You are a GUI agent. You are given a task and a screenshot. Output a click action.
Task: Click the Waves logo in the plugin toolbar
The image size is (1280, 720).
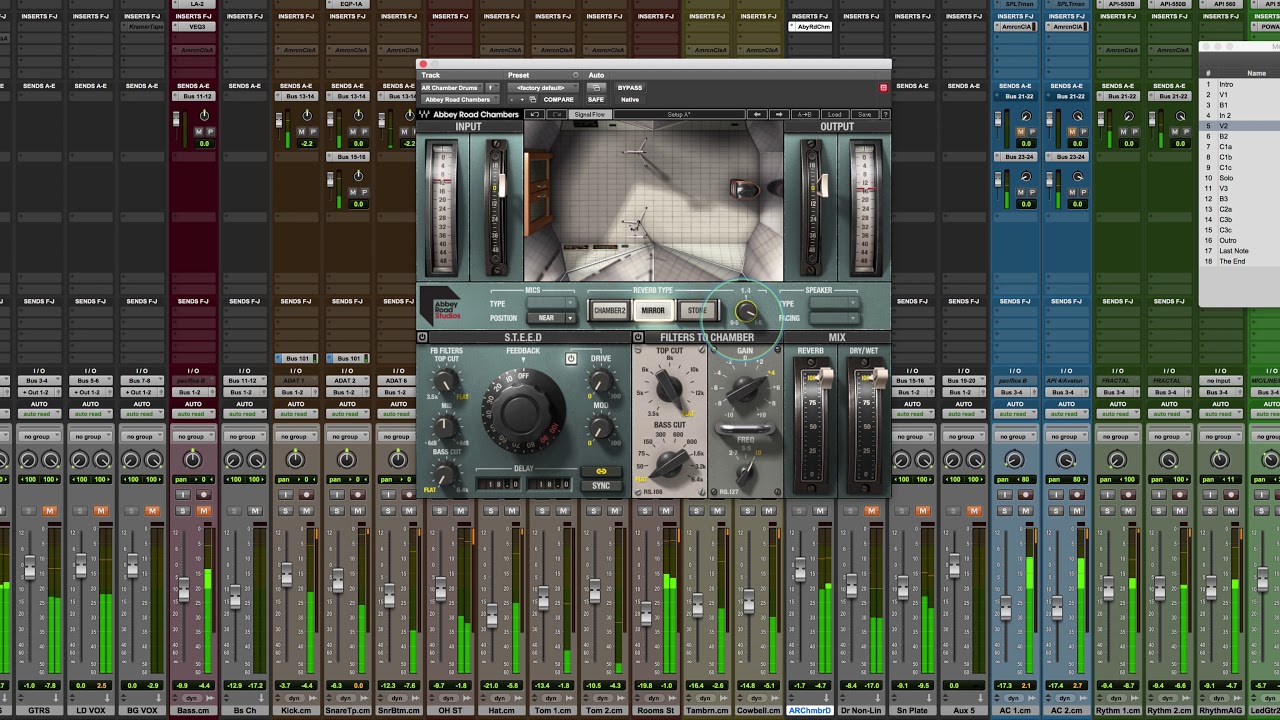pos(425,114)
